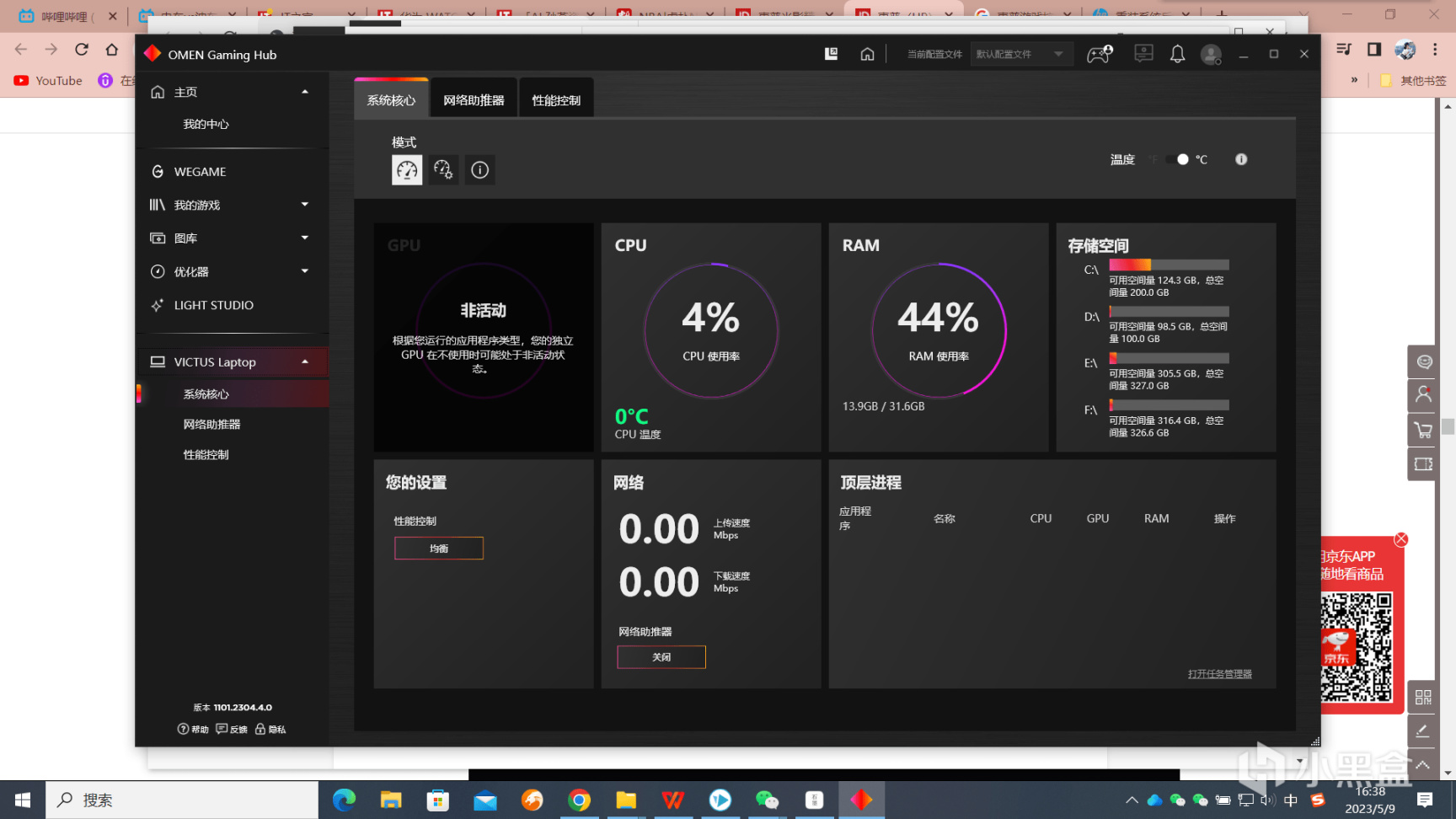The image size is (1456, 819).
Task: Go to OMEN home via header house icon
Action: pos(867,54)
